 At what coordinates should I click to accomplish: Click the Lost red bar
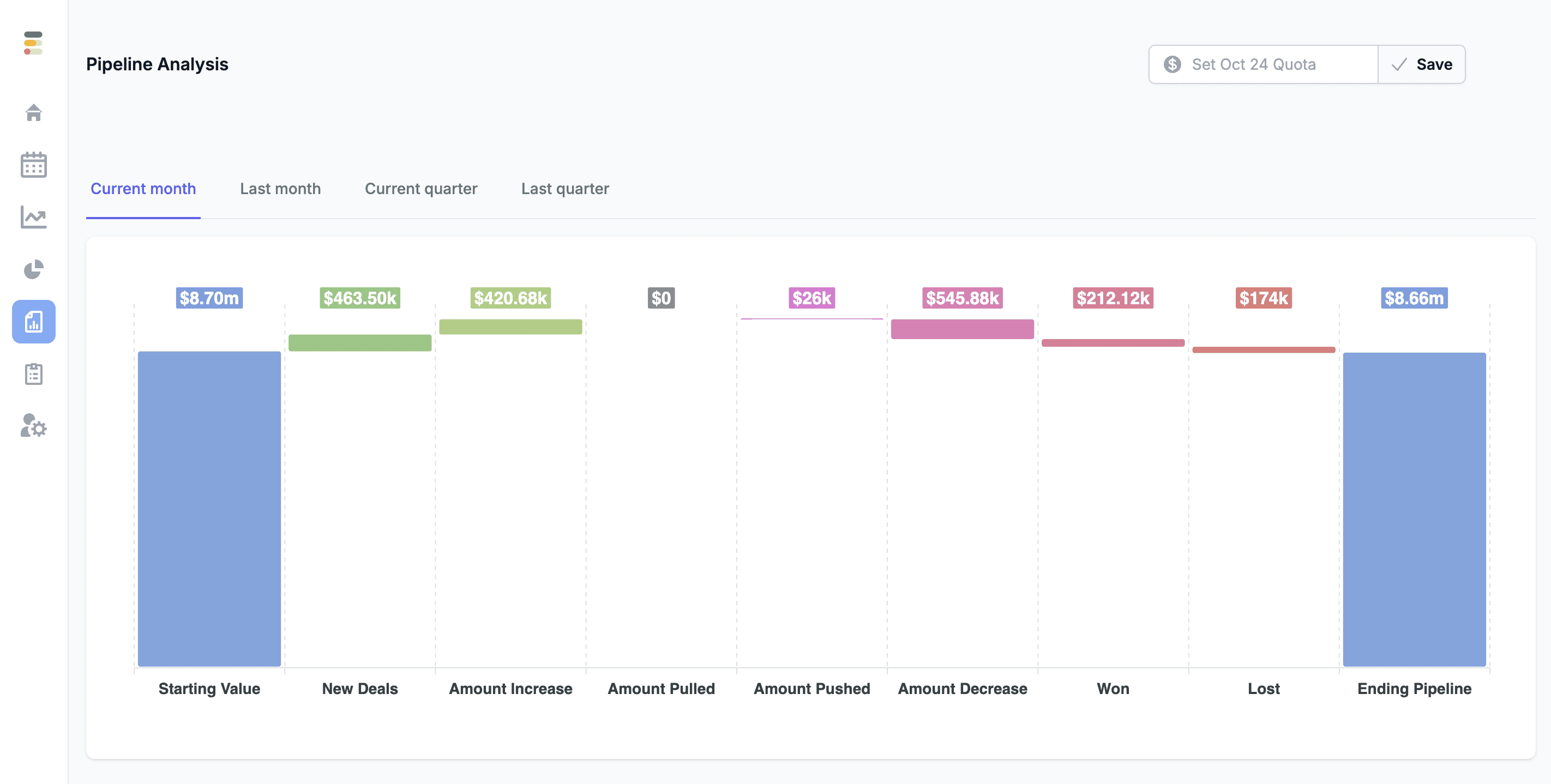pos(1263,350)
